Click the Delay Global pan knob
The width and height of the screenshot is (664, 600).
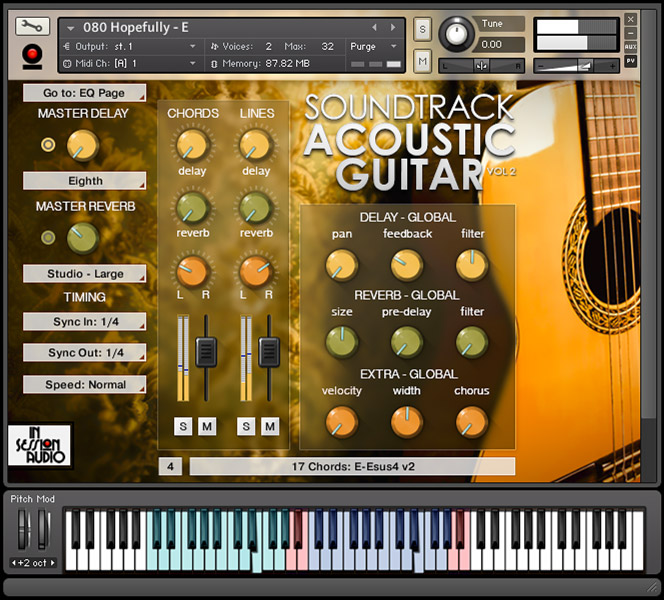click(x=341, y=265)
